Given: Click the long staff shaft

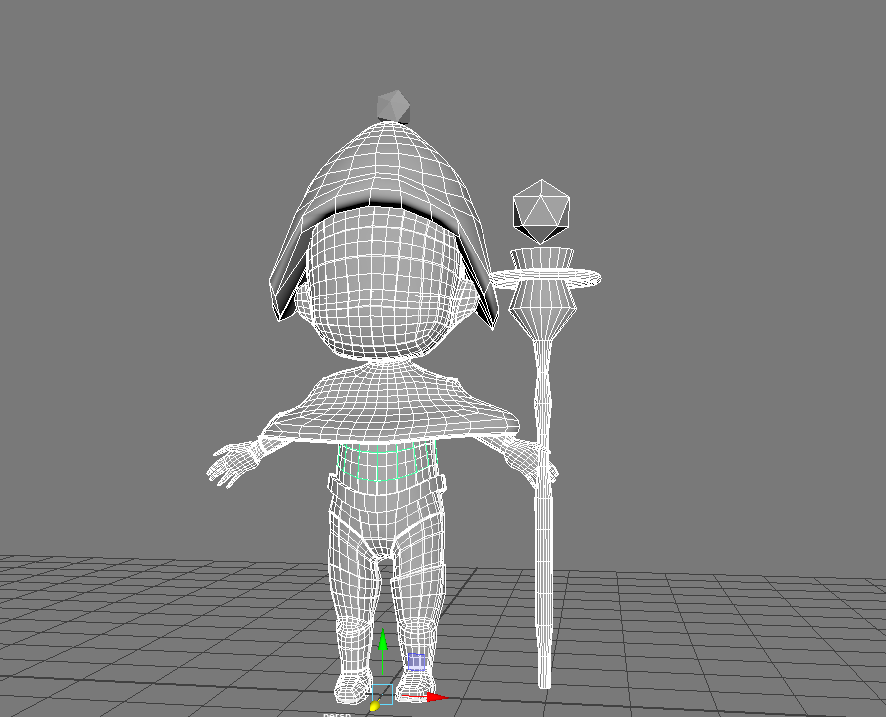Looking at the screenshot, I should (544, 509).
